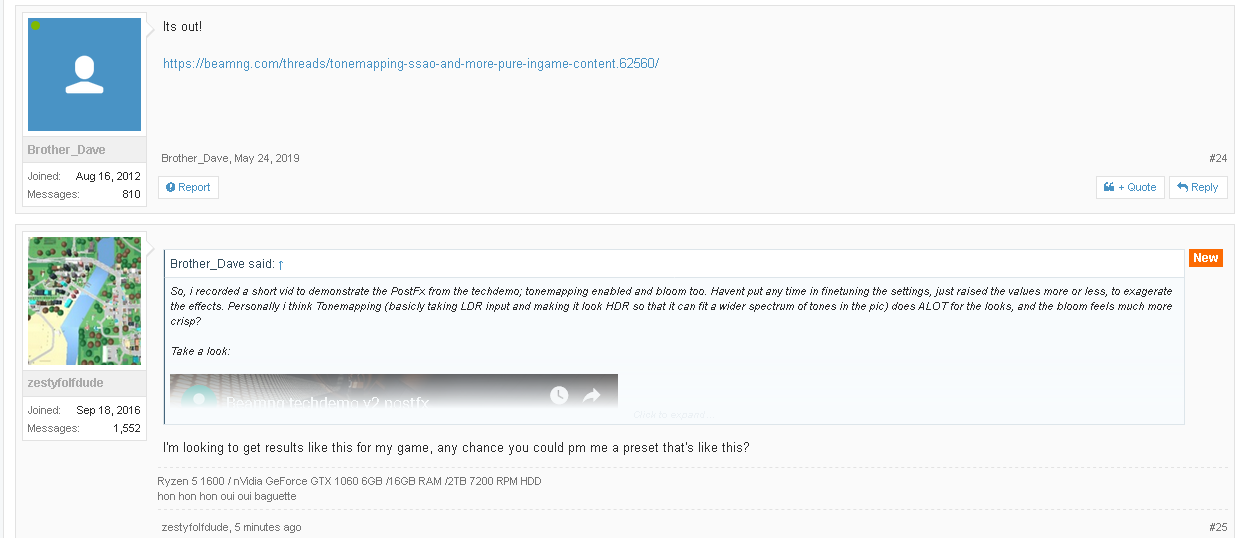1246x538 pixels.
Task: Click the YouTube channel avatar in video
Action: pyautogui.click(x=199, y=399)
